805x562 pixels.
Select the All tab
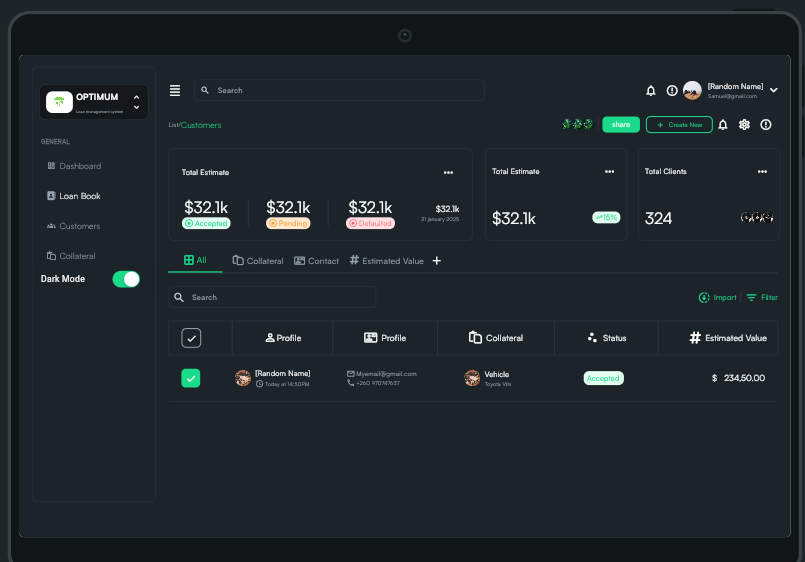tap(195, 260)
